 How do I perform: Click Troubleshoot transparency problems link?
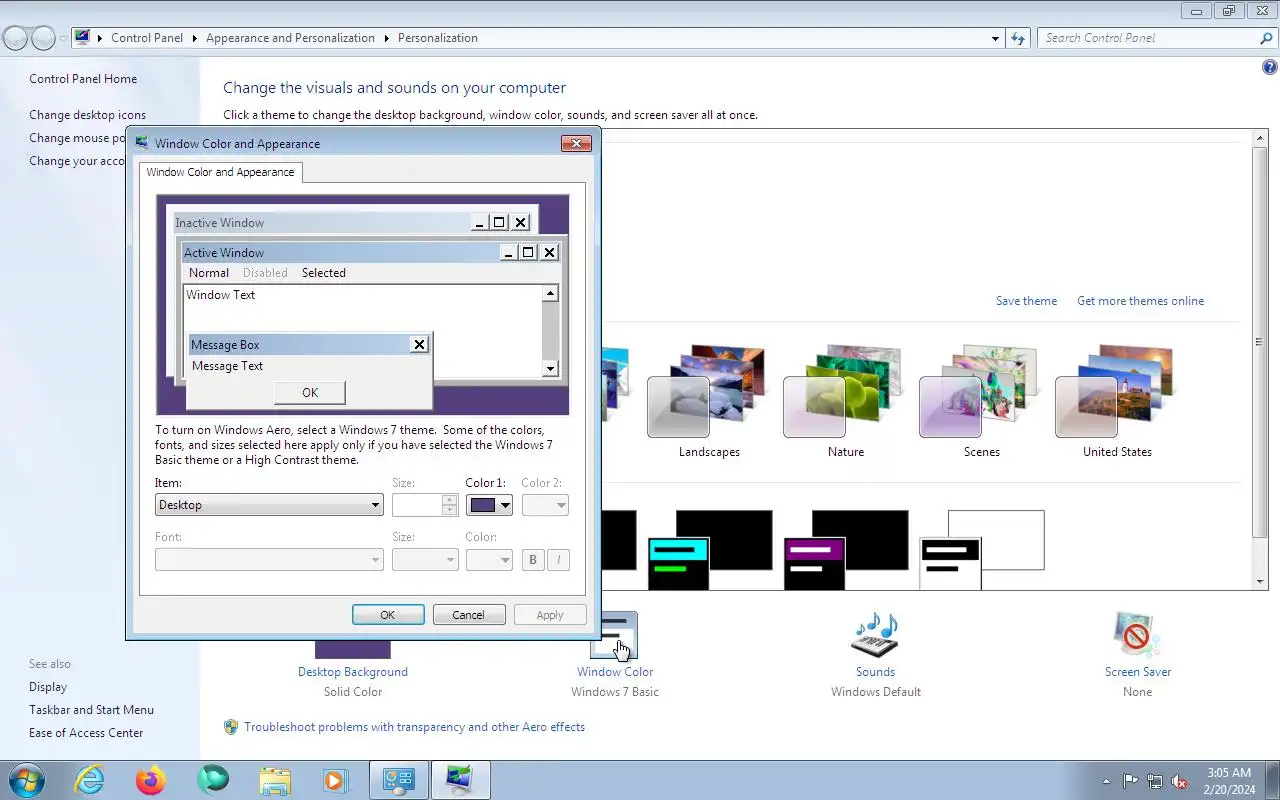pos(414,727)
